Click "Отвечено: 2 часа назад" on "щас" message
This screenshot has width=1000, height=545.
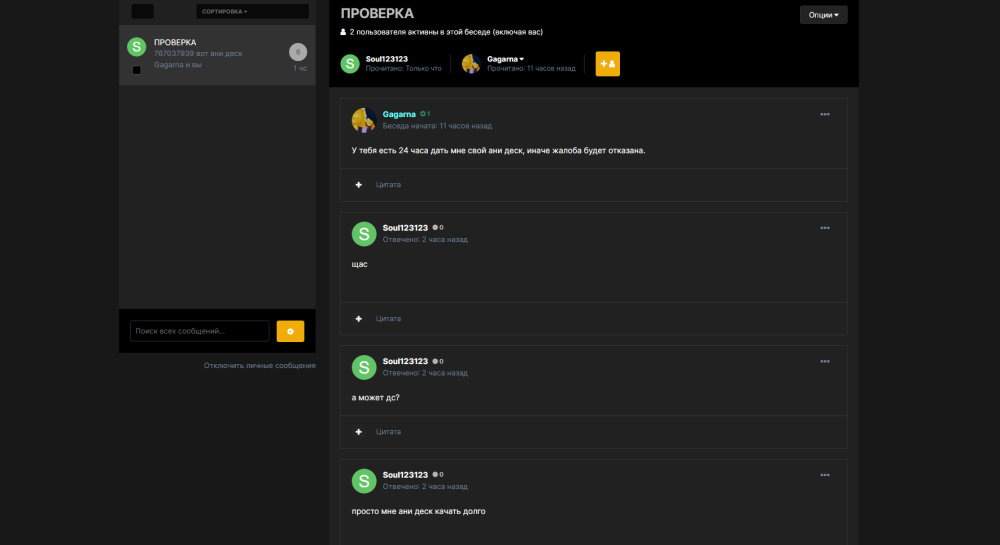point(425,240)
